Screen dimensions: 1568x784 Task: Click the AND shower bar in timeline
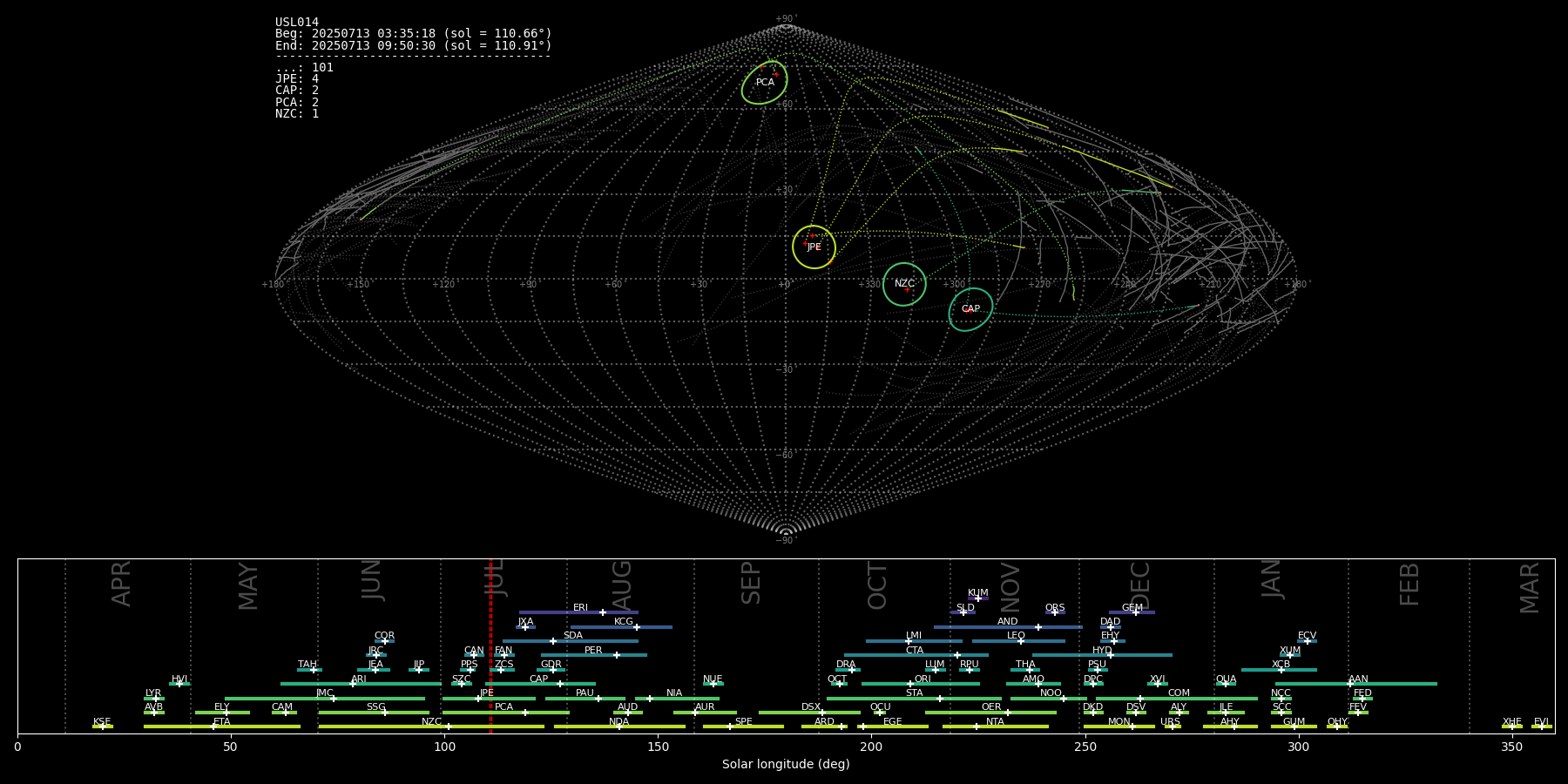(x=1008, y=626)
